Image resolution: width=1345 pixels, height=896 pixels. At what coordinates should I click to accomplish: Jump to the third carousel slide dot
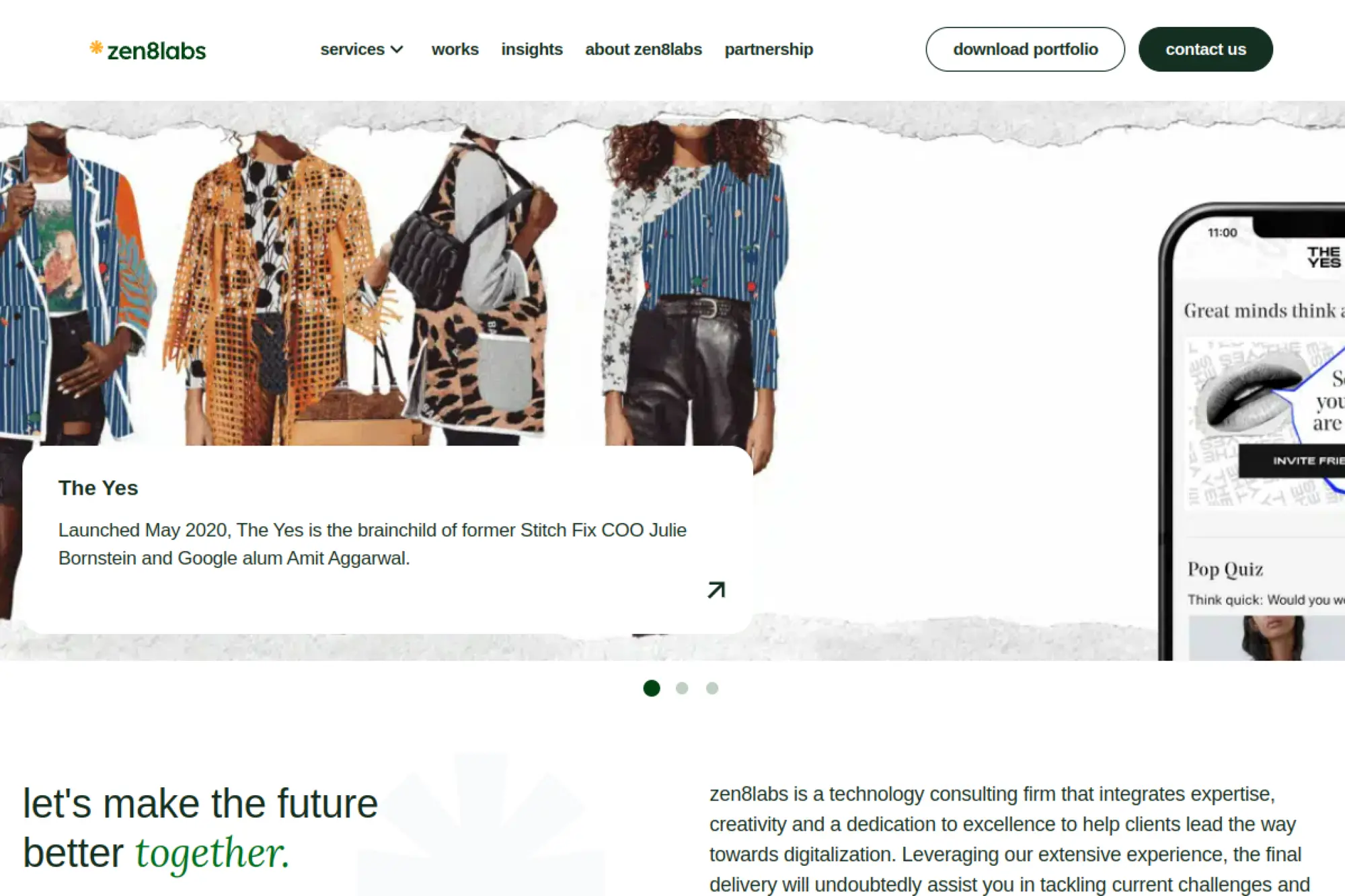(x=712, y=688)
